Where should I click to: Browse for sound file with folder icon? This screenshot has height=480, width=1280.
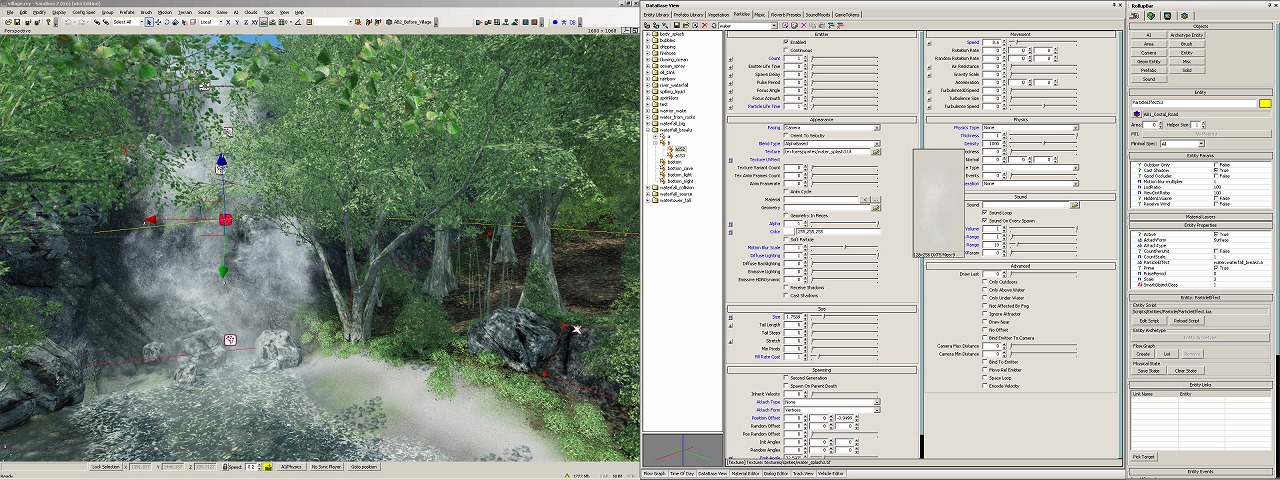point(1074,205)
